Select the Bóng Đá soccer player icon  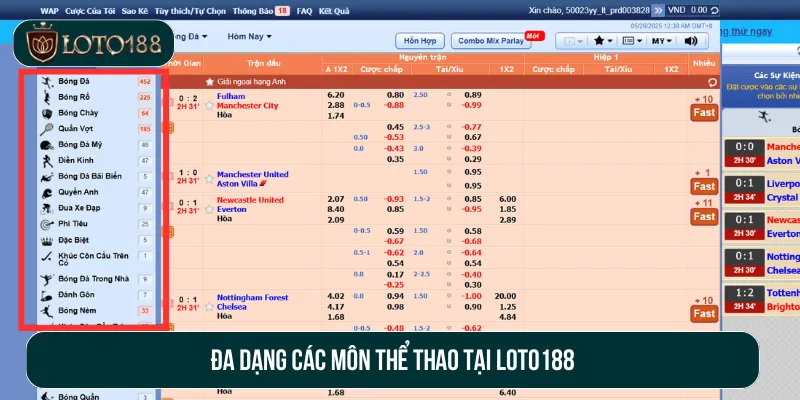47,82
